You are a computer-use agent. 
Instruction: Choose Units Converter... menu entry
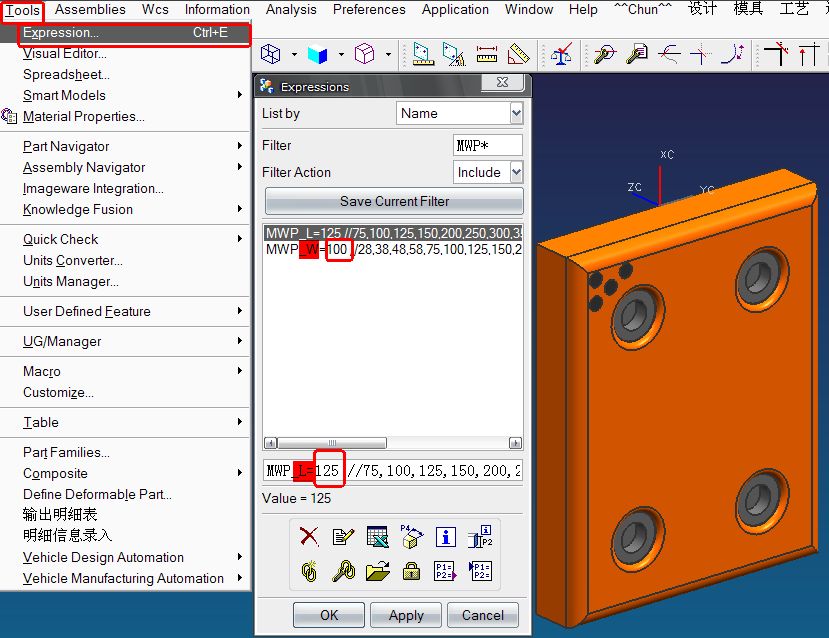coord(125,260)
